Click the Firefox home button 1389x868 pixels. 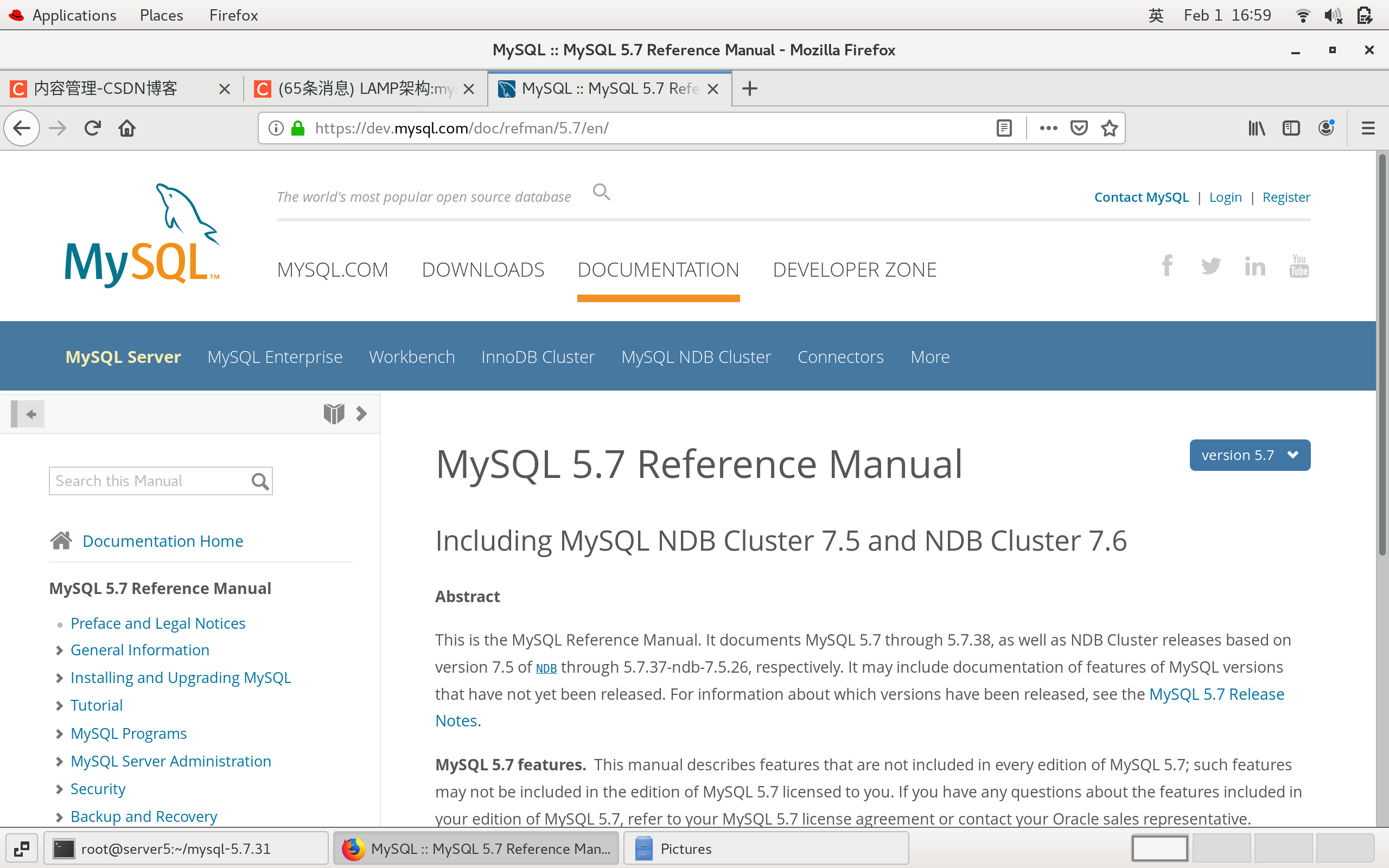pos(127,128)
